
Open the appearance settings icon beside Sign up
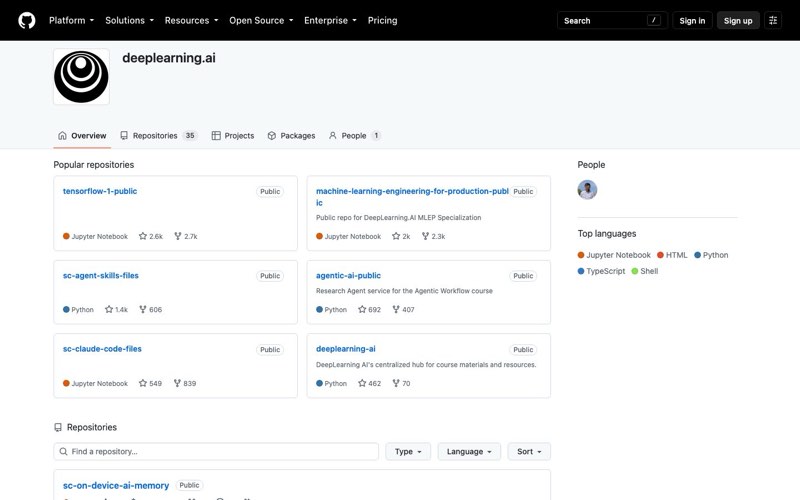click(772, 20)
